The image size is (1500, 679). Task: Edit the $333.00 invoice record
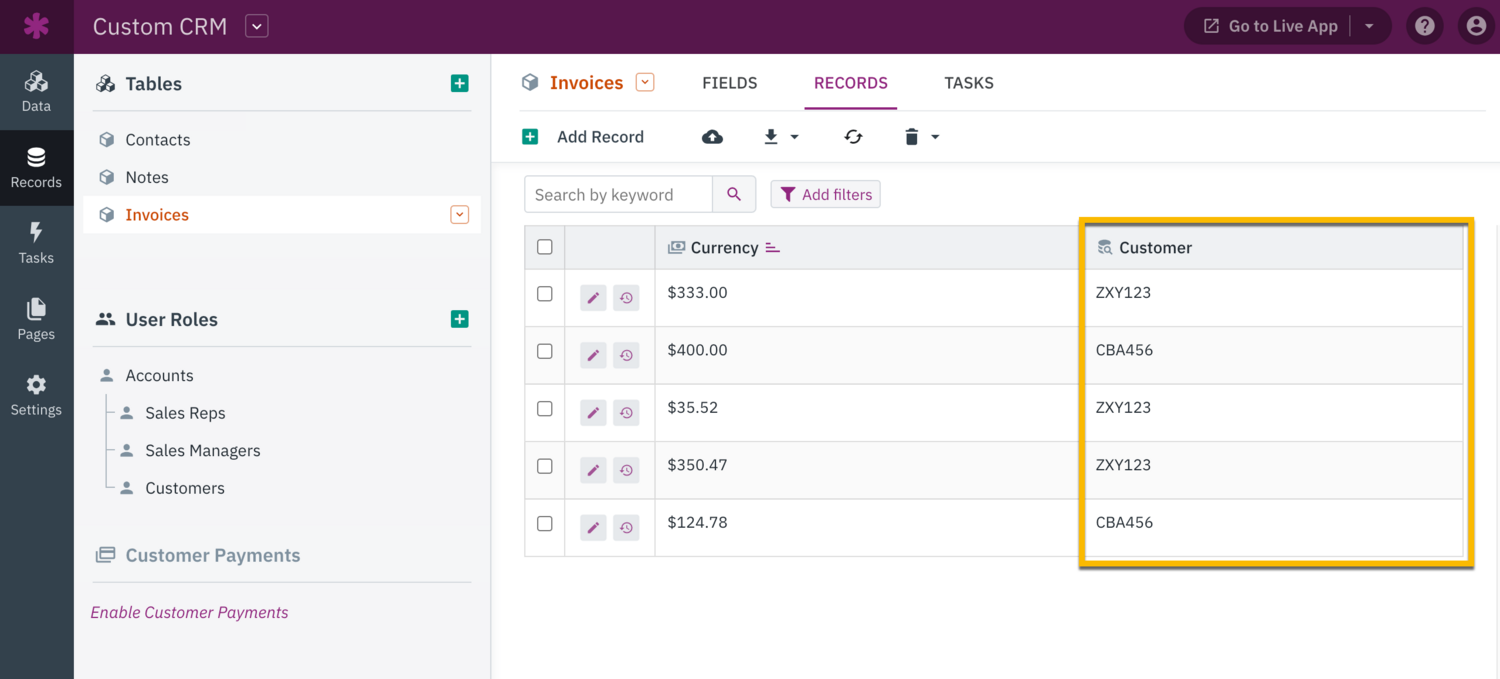[593, 297]
